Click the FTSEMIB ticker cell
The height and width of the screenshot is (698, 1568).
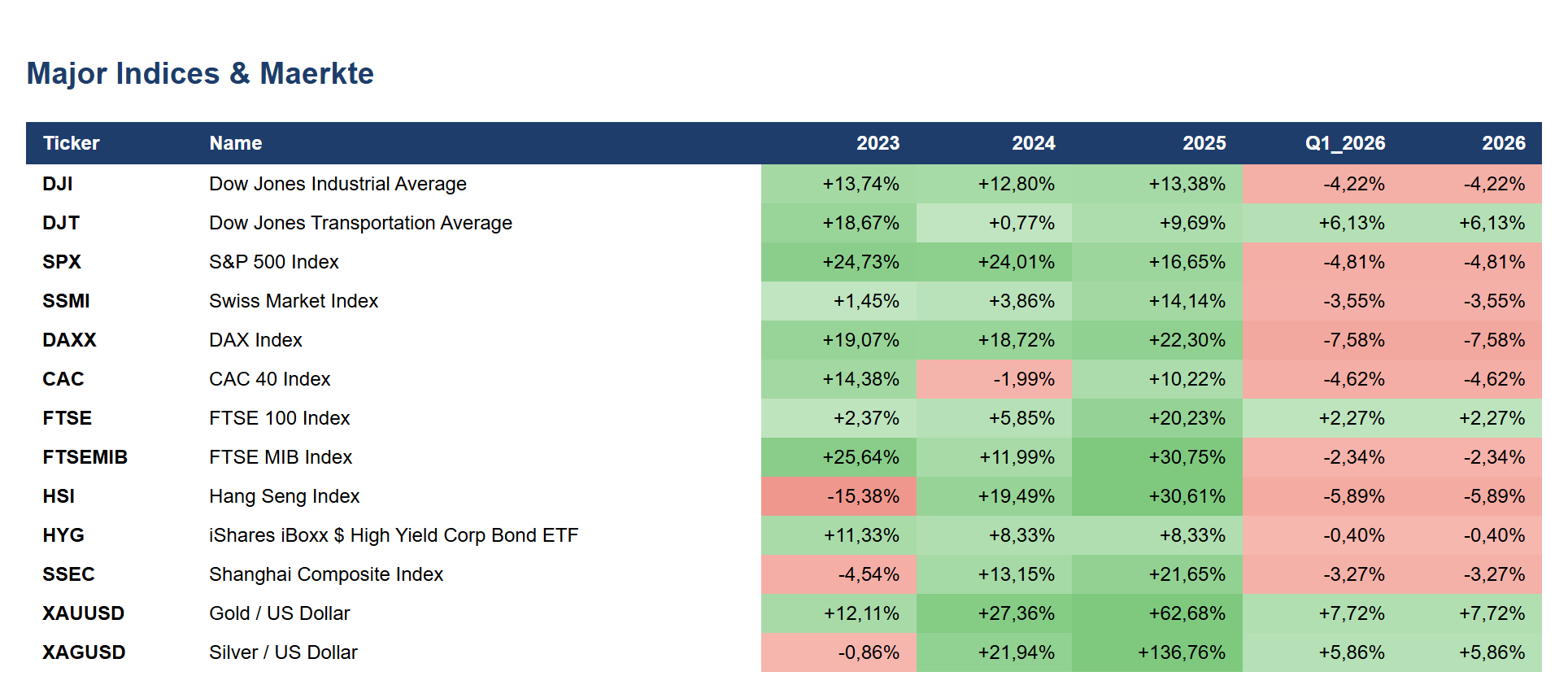pyautogui.click(x=85, y=457)
